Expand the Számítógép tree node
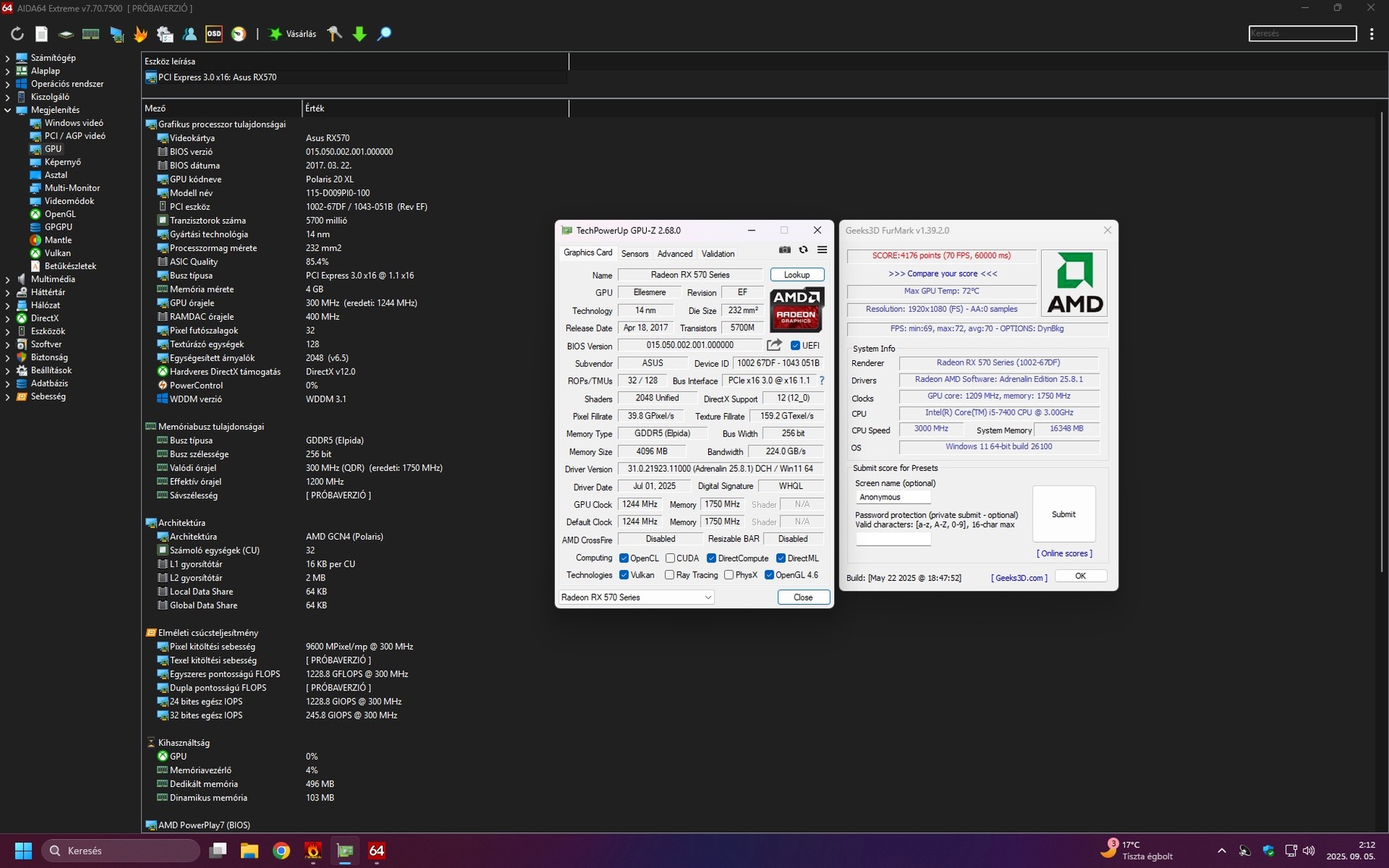The height and width of the screenshot is (868, 1389). (8, 58)
